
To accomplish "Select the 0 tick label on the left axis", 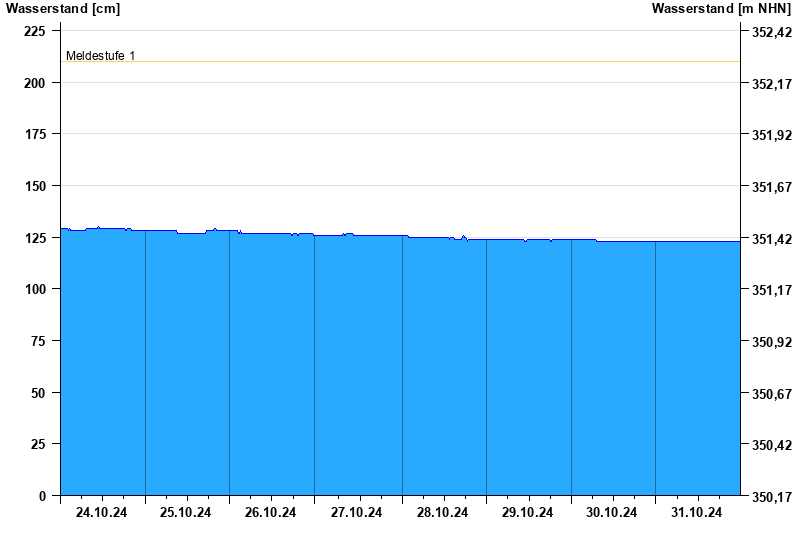I will [42, 496].
